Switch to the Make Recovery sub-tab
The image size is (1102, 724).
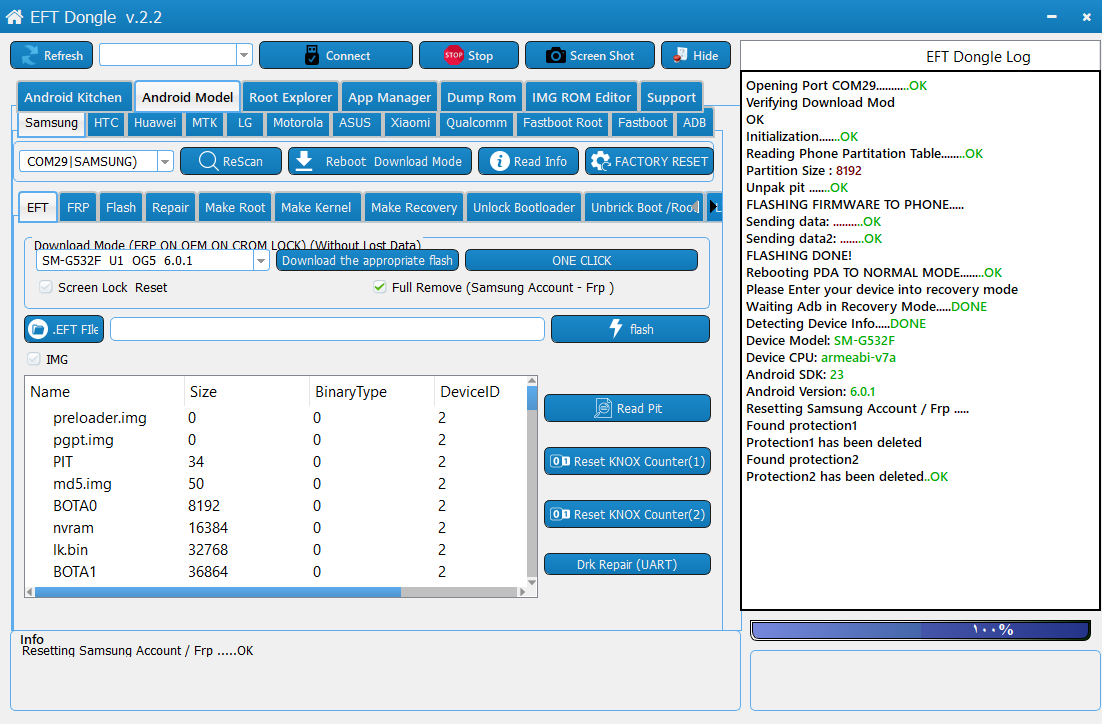pos(414,207)
